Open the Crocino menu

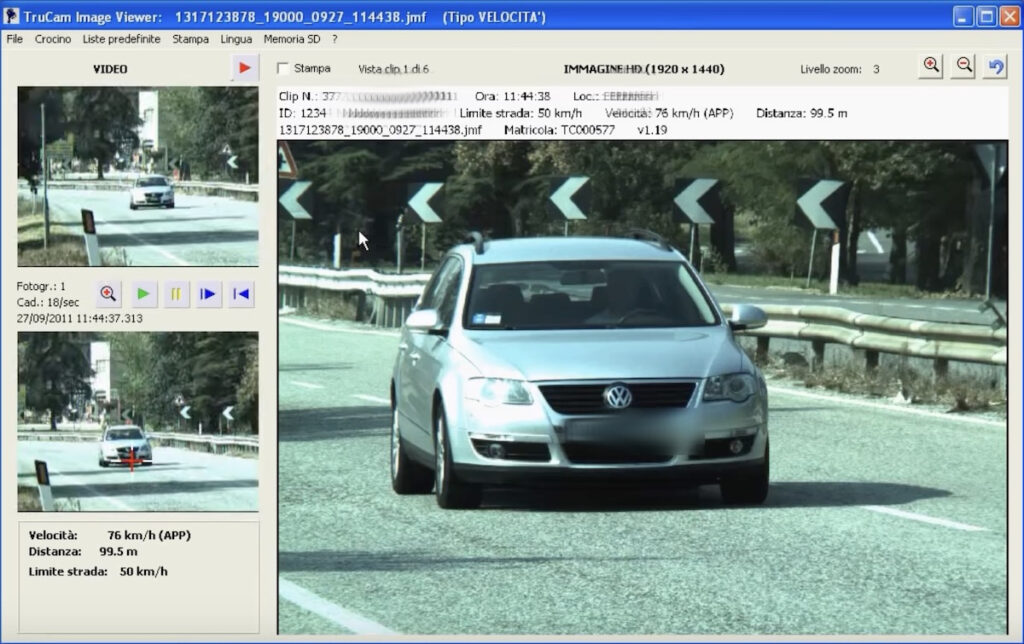52,39
